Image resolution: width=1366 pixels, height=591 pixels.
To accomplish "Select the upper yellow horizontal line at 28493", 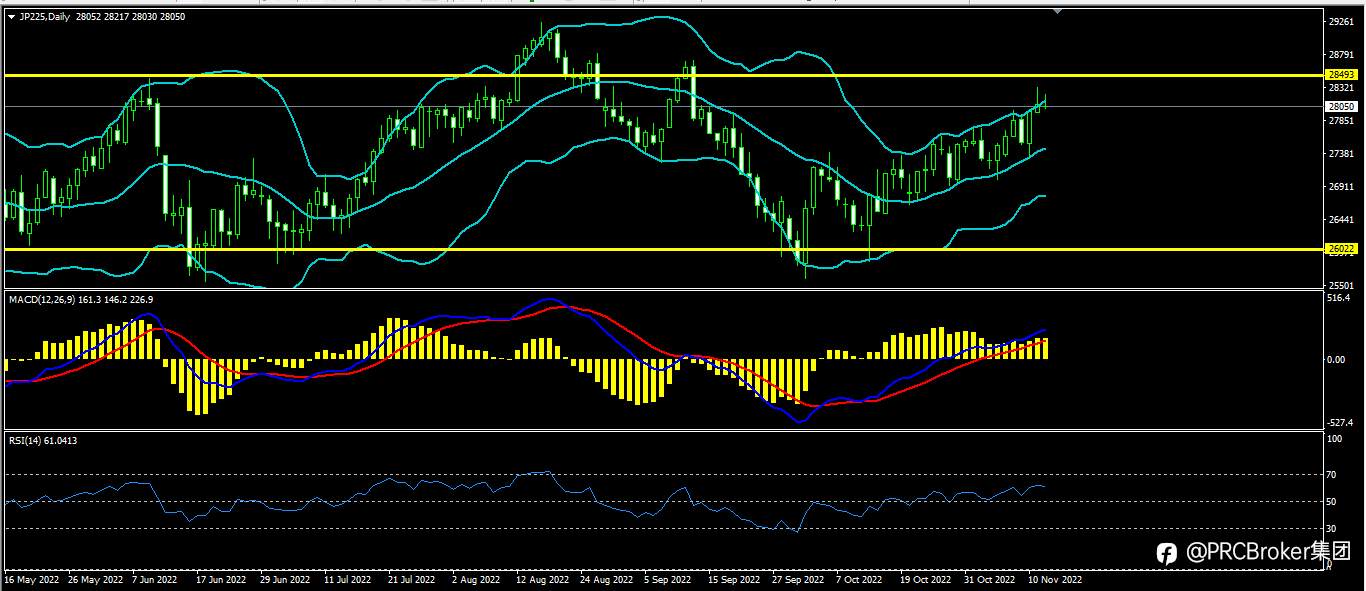I will tap(662, 75).
